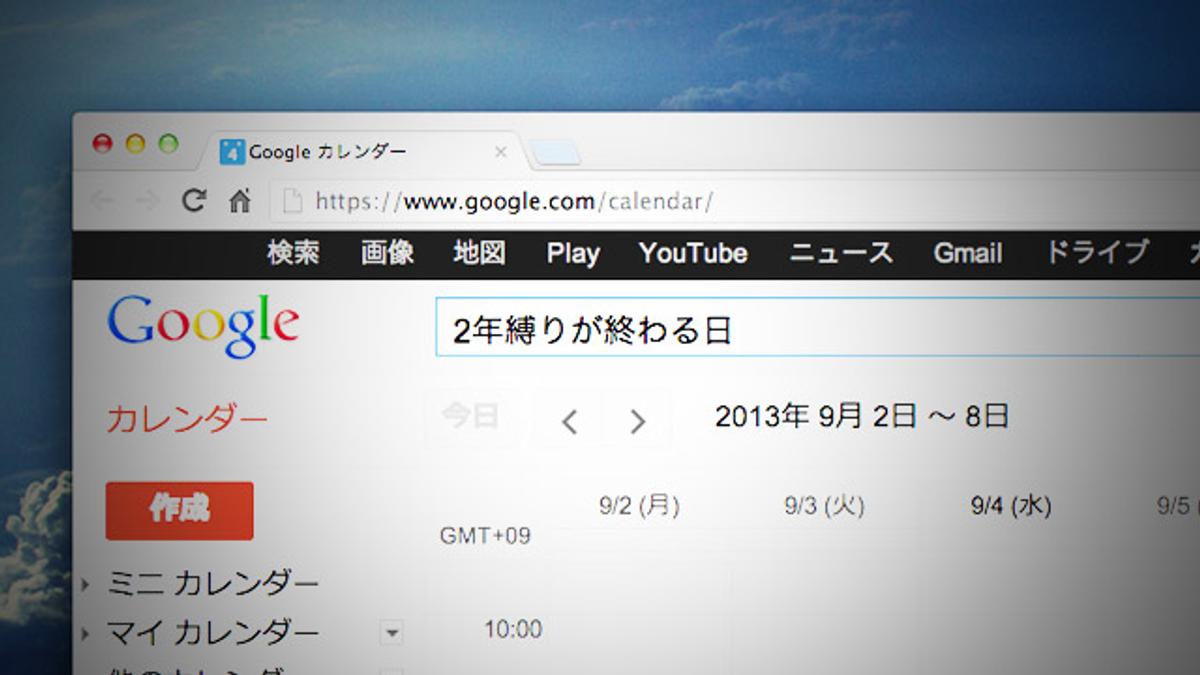
Task: Go to previous week arrow
Action: [x=569, y=421]
